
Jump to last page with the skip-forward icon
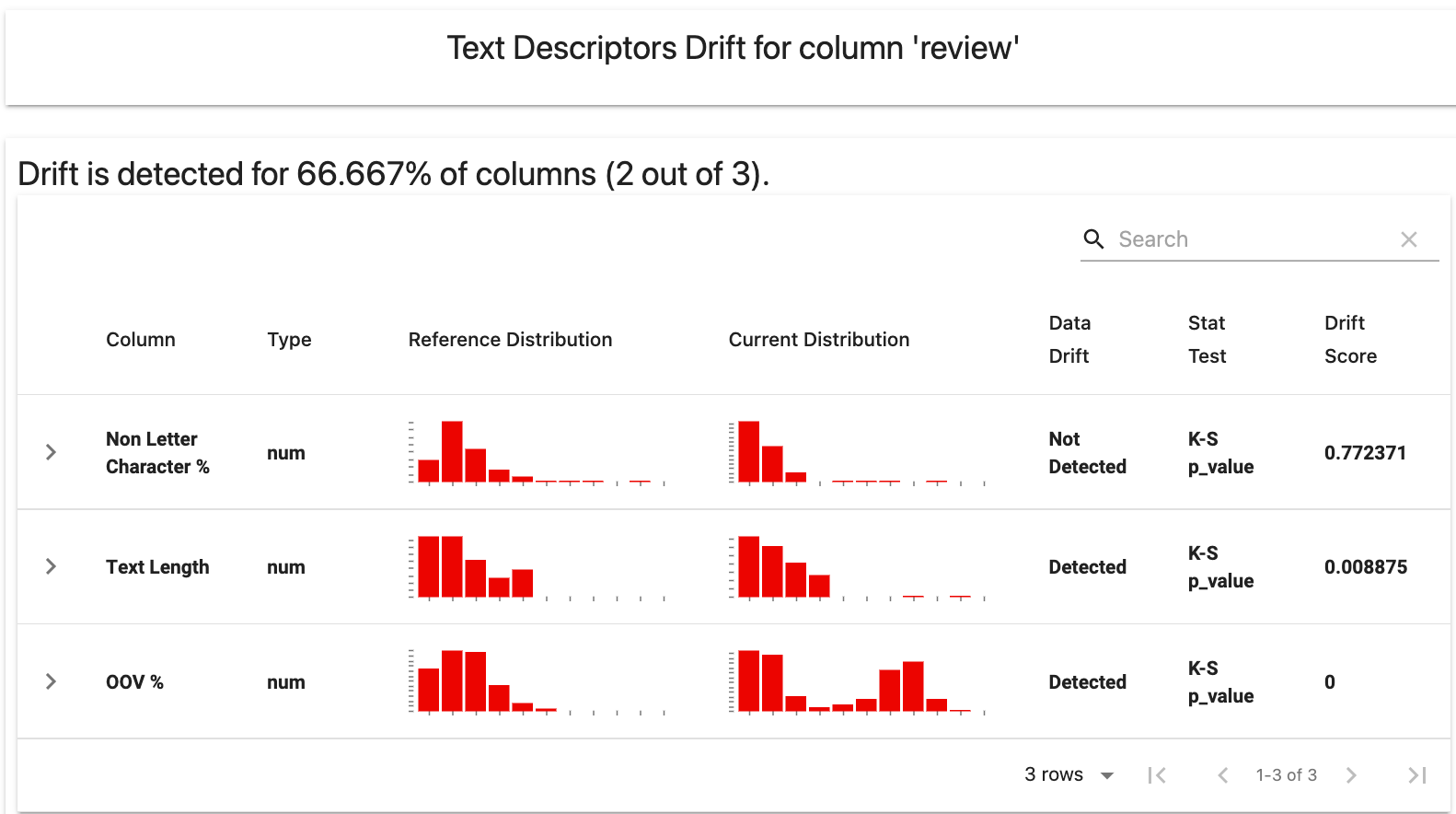(1415, 774)
